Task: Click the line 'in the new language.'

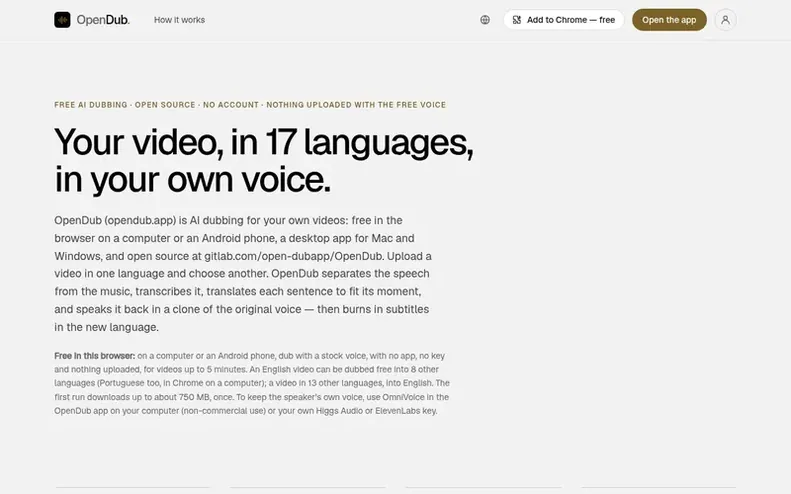Action: click(106, 327)
